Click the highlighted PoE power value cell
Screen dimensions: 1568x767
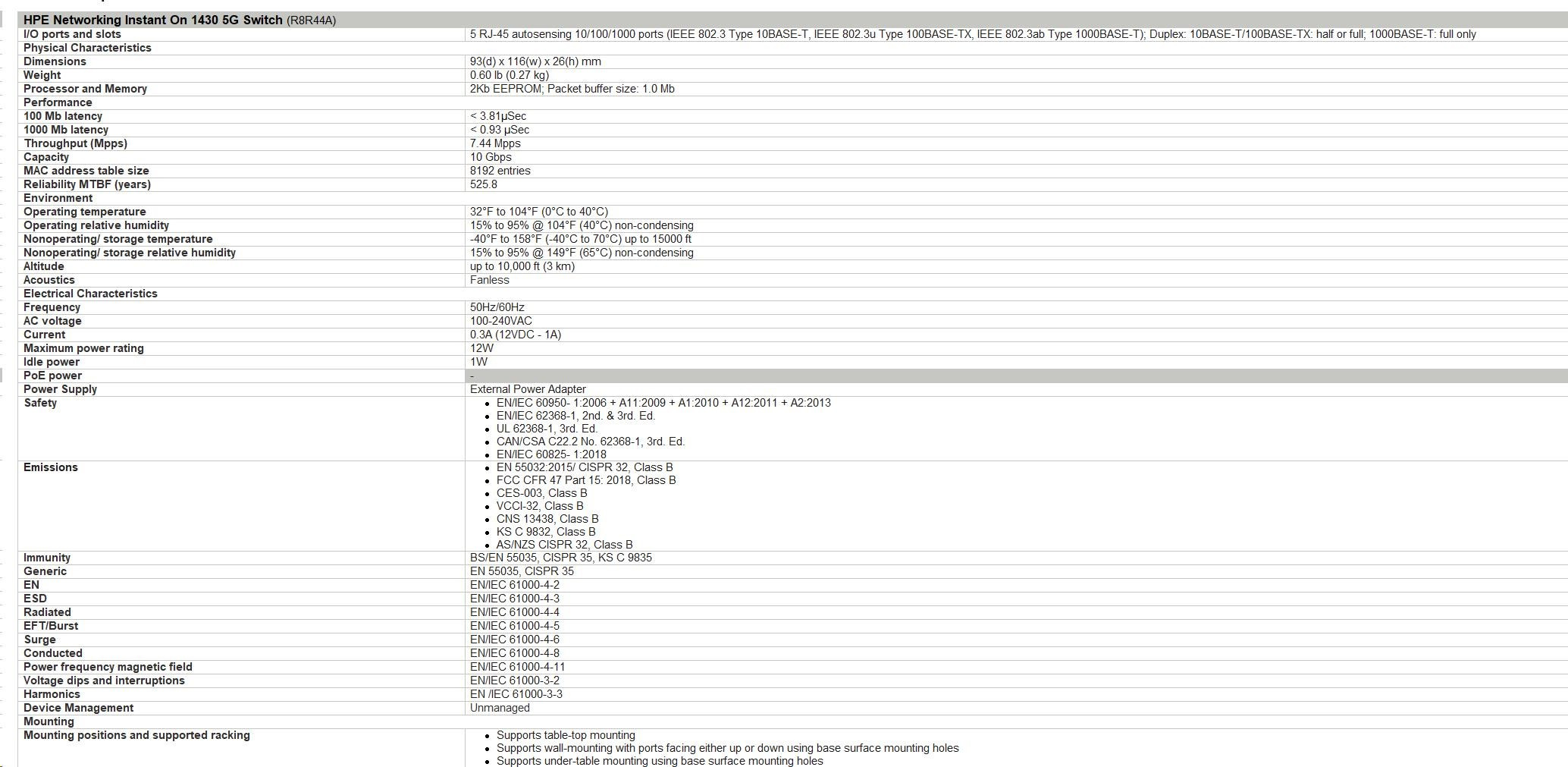(1016, 376)
